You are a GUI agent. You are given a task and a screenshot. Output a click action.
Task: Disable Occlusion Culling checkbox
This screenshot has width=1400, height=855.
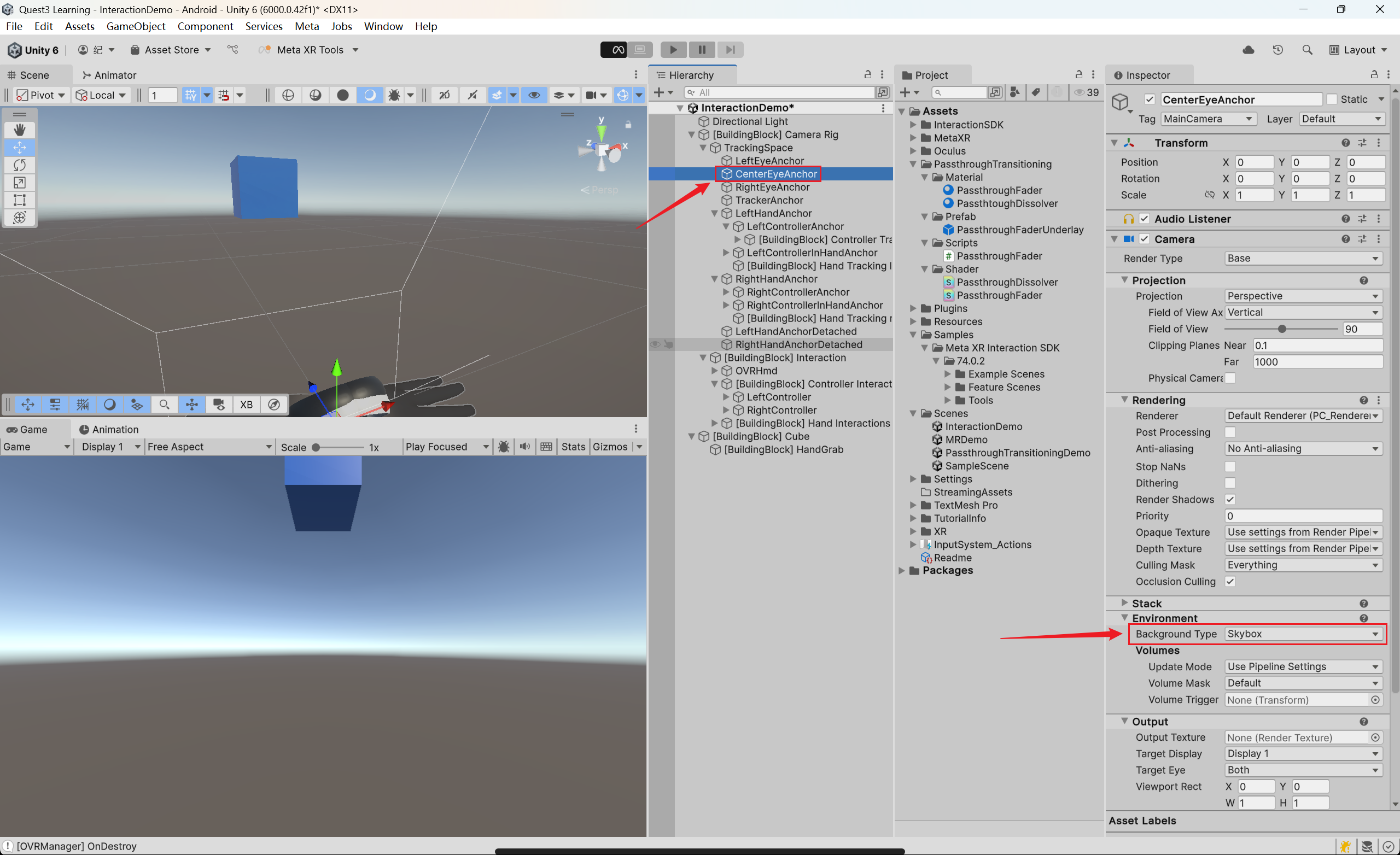pos(1230,582)
